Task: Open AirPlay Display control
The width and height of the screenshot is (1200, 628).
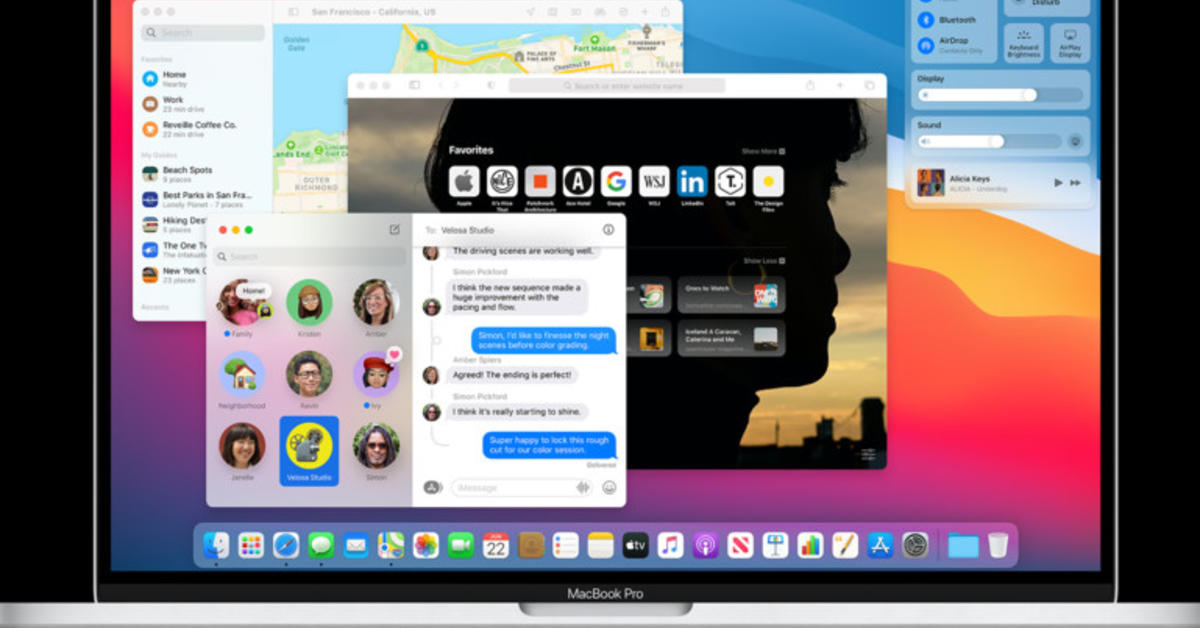Action: tap(1070, 43)
